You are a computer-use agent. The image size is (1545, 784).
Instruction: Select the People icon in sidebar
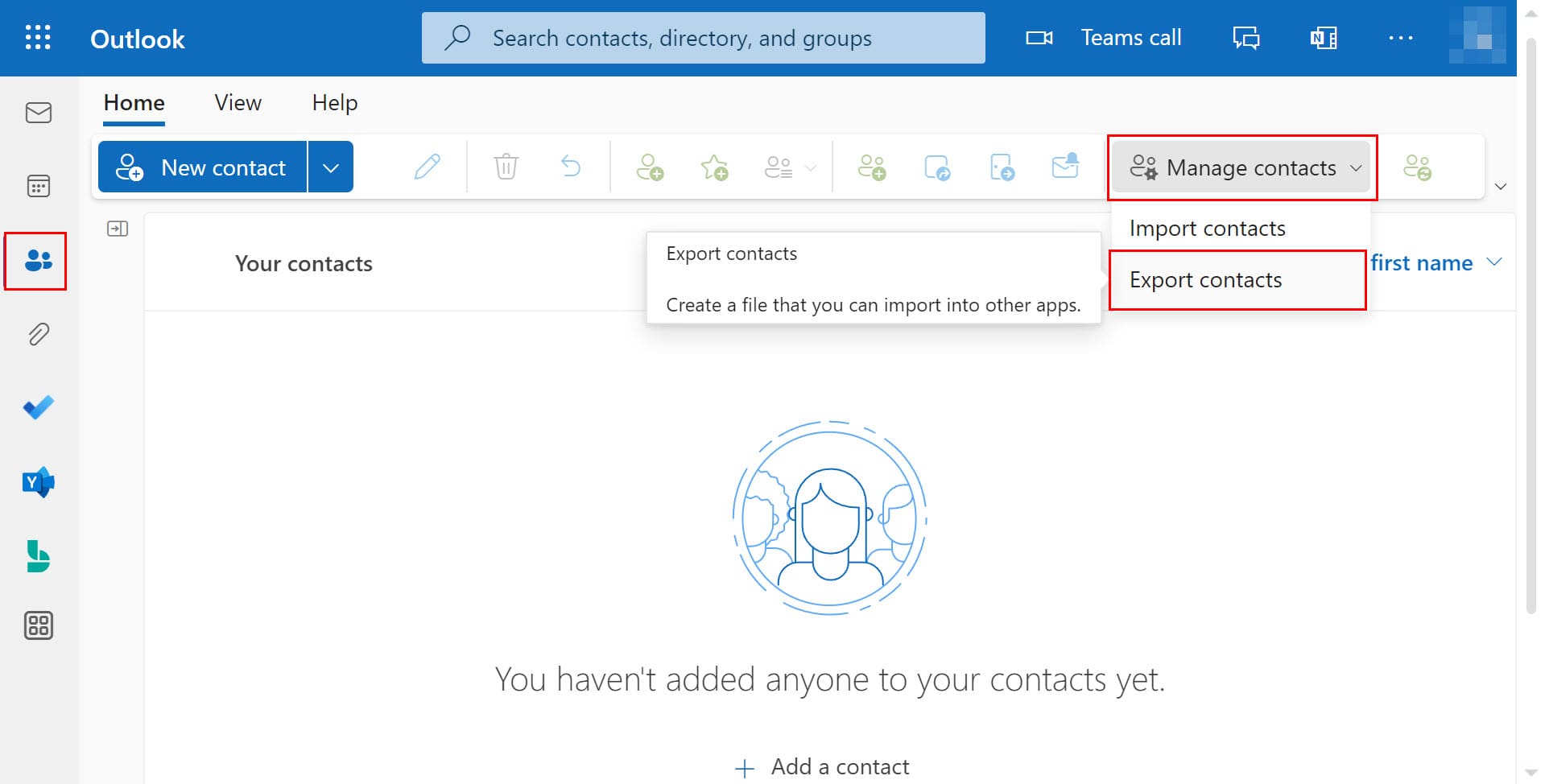pyautogui.click(x=39, y=261)
